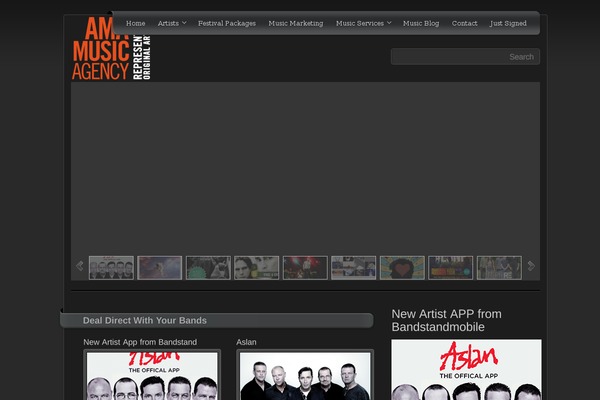Click the main slideshow banner area
The width and height of the screenshot is (600, 400).
(x=305, y=168)
